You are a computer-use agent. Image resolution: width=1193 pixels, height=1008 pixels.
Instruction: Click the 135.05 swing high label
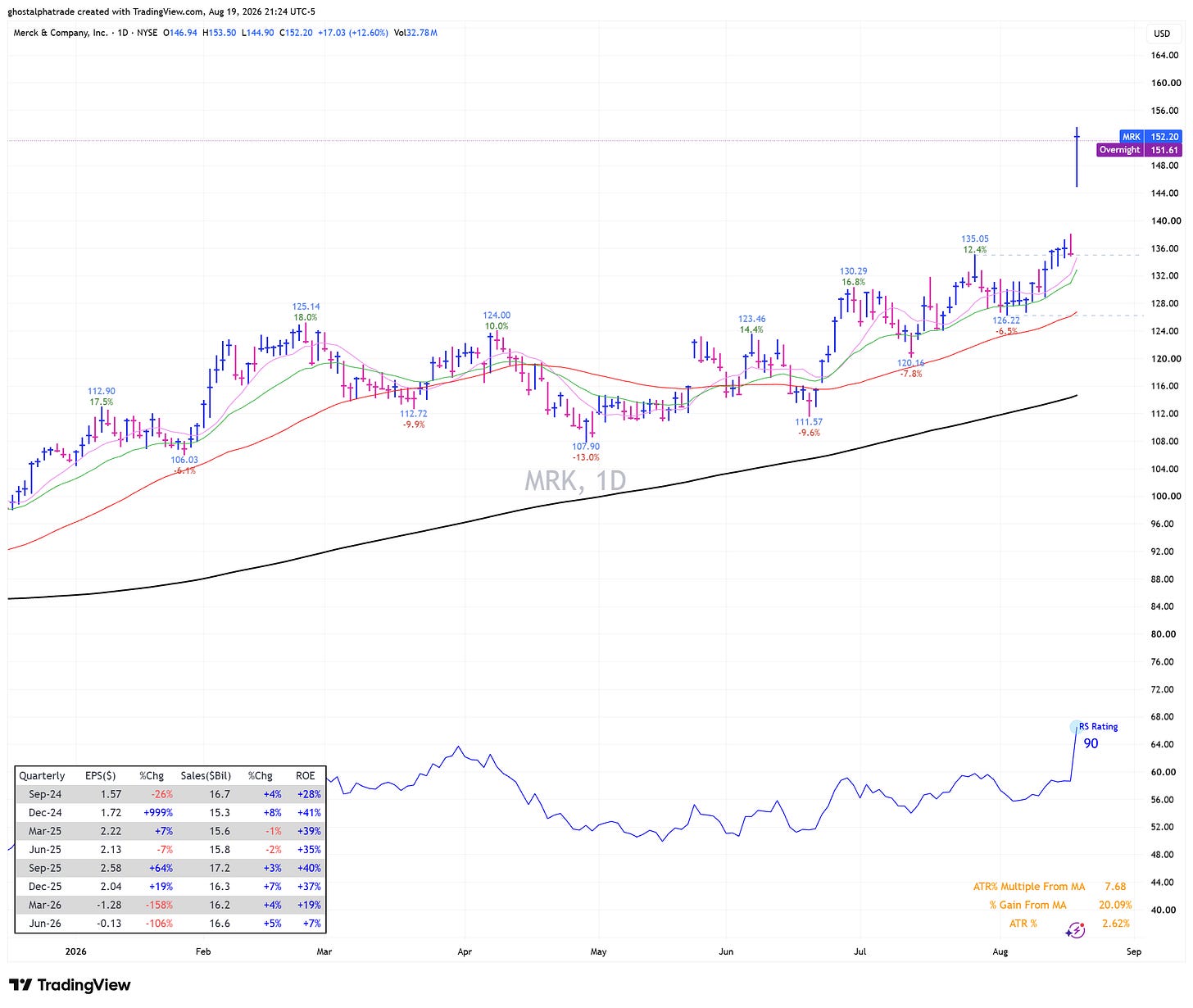[x=975, y=239]
